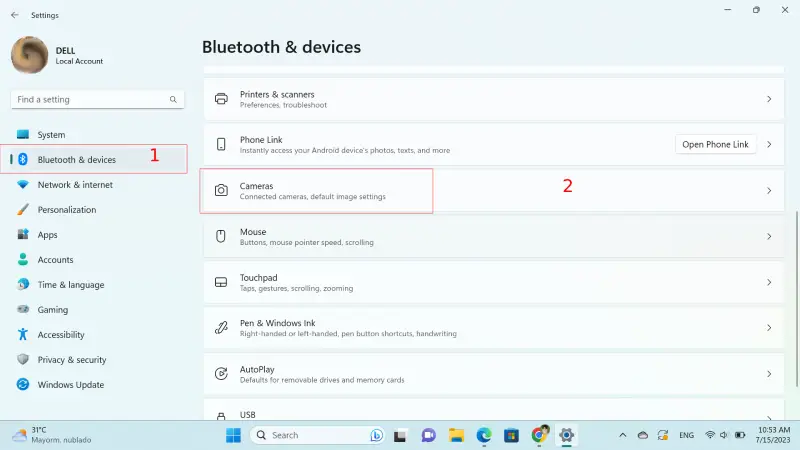Click the Find a setting search box
800x450 pixels.
(97, 99)
